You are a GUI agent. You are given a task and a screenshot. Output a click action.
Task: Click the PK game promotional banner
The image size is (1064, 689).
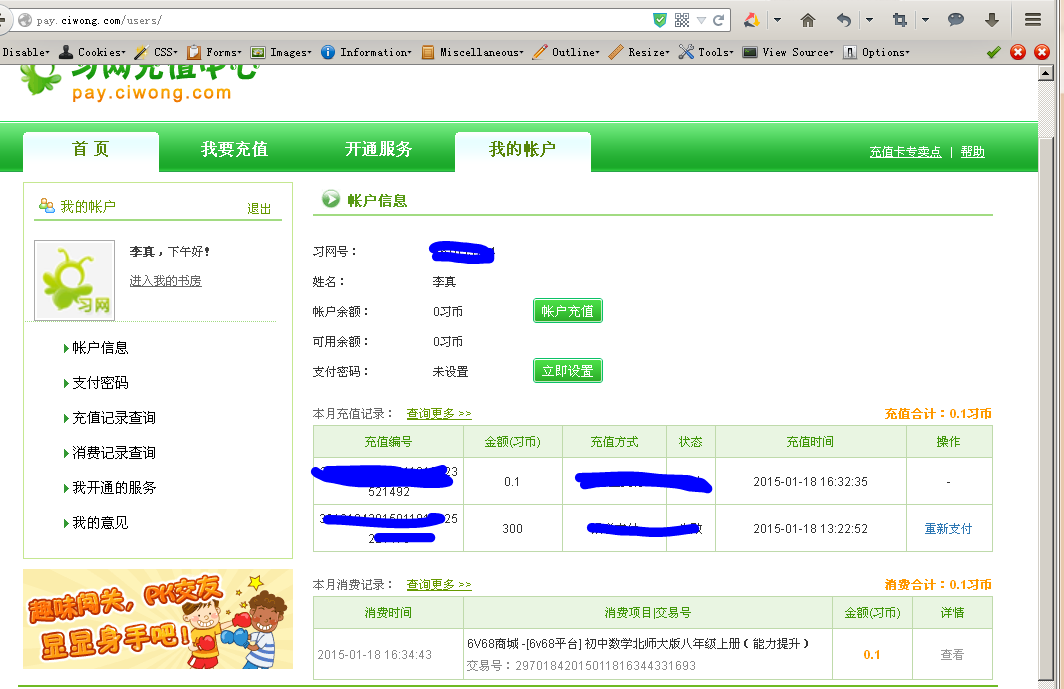pyautogui.click(x=158, y=619)
